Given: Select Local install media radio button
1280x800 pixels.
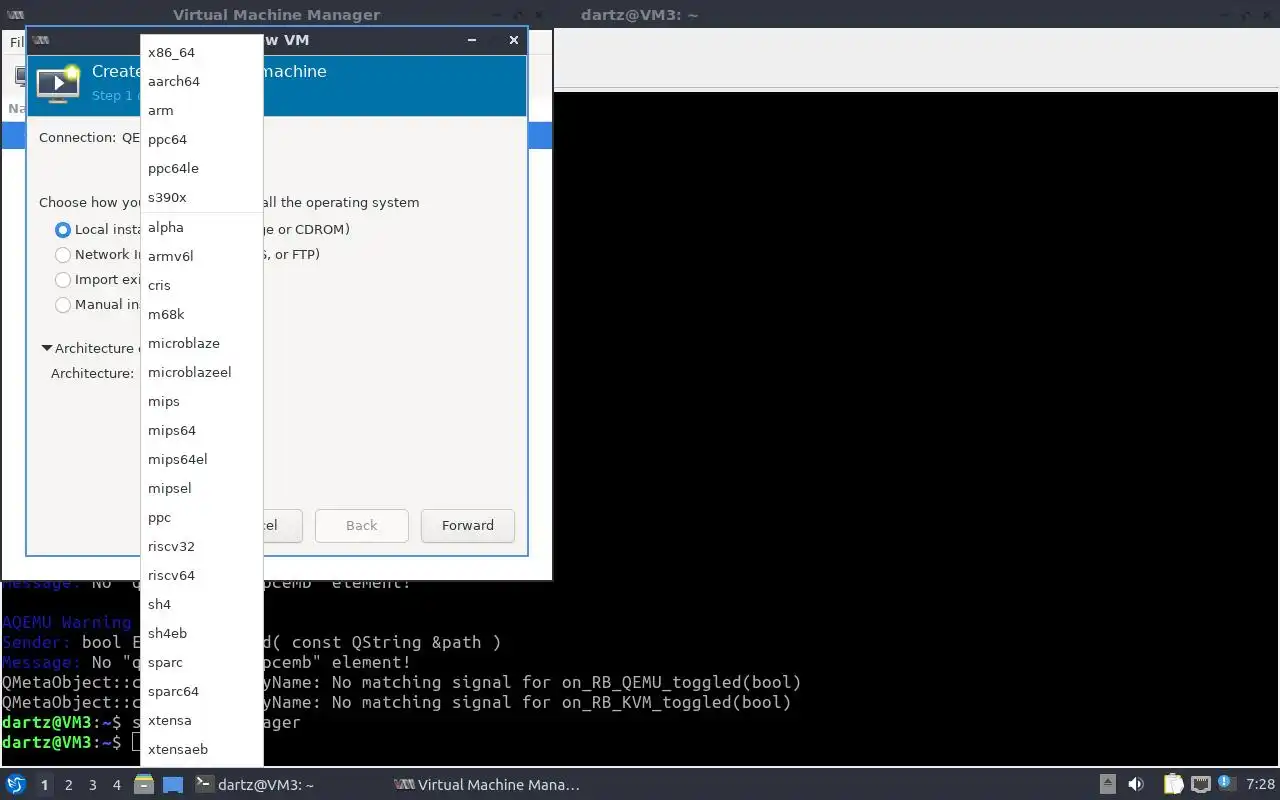Looking at the screenshot, I should coord(63,229).
